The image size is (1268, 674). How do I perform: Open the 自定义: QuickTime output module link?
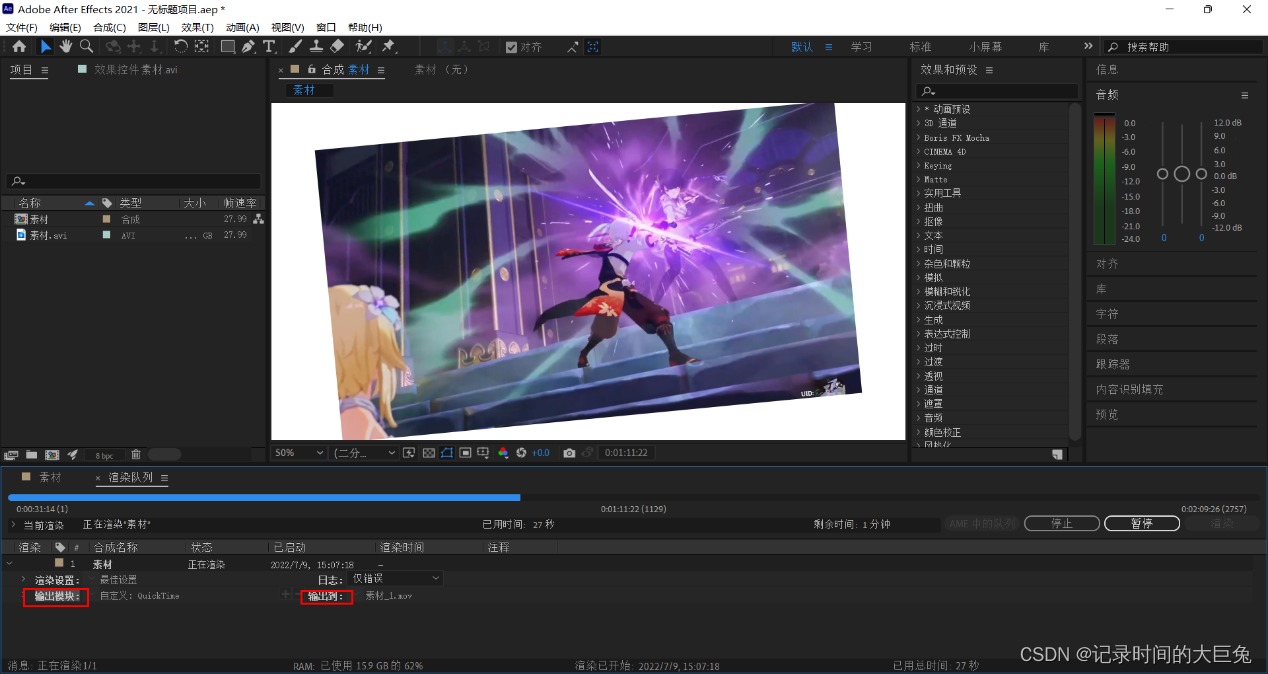tap(139, 596)
